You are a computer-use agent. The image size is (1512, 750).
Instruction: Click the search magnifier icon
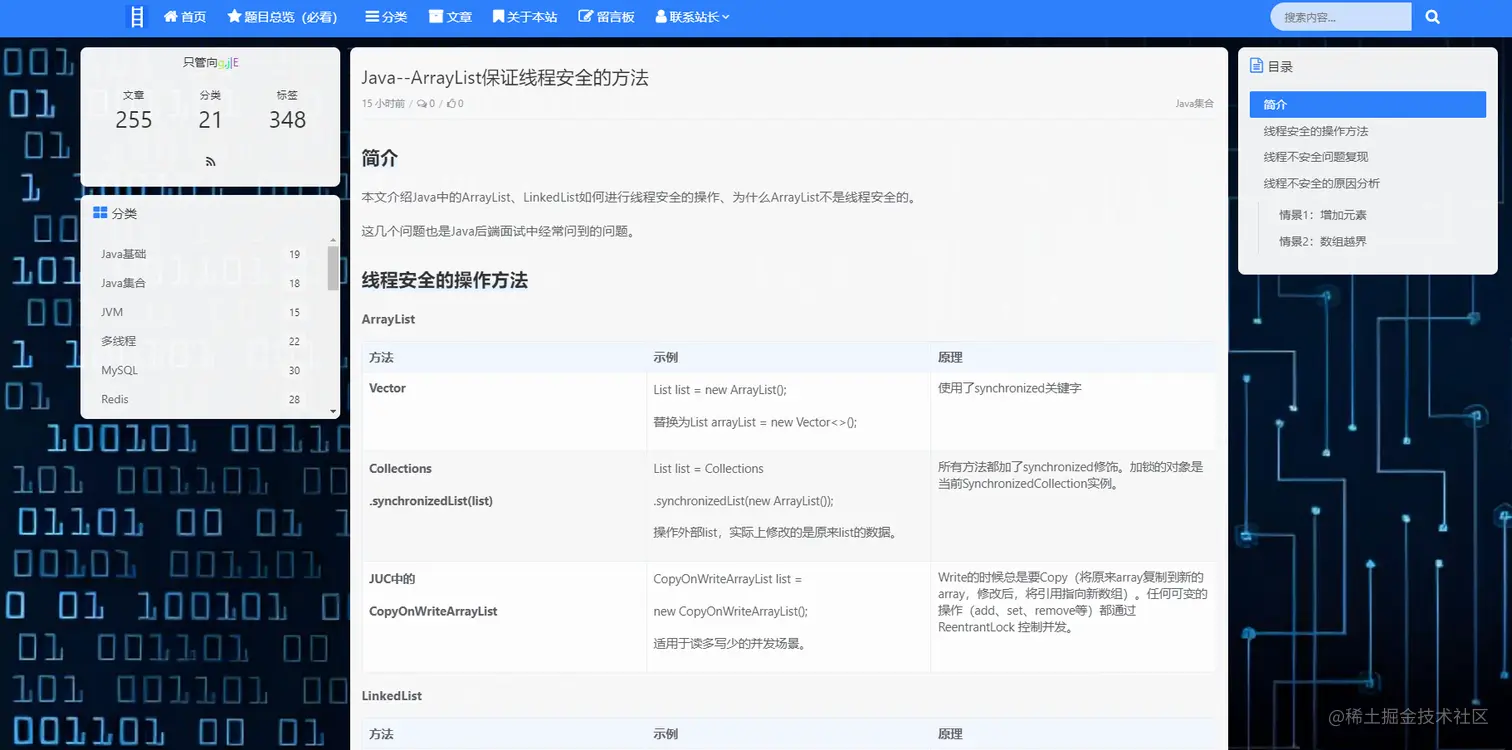click(x=1432, y=17)
